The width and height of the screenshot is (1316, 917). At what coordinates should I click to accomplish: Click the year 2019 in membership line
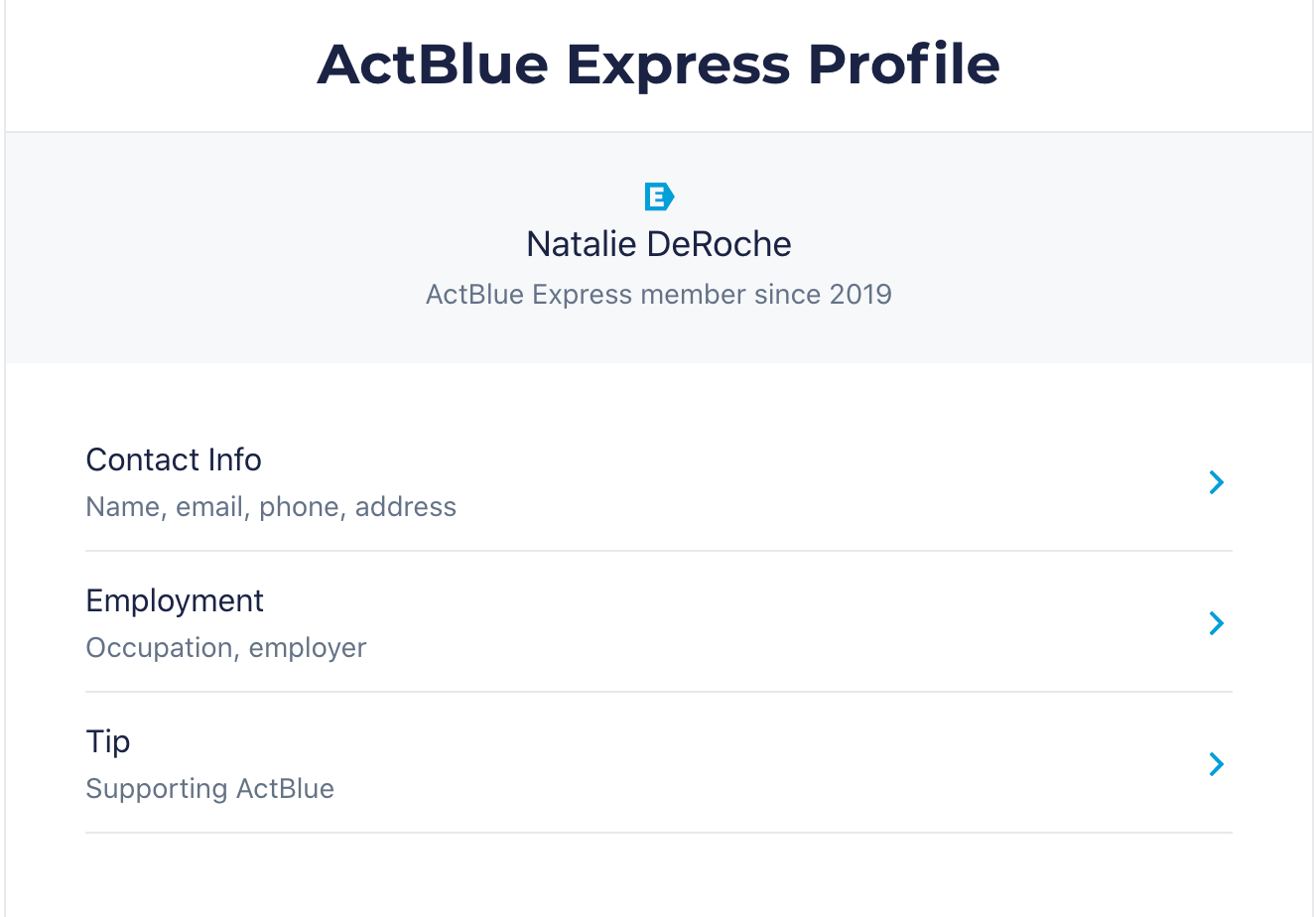(x=860, y=295)
